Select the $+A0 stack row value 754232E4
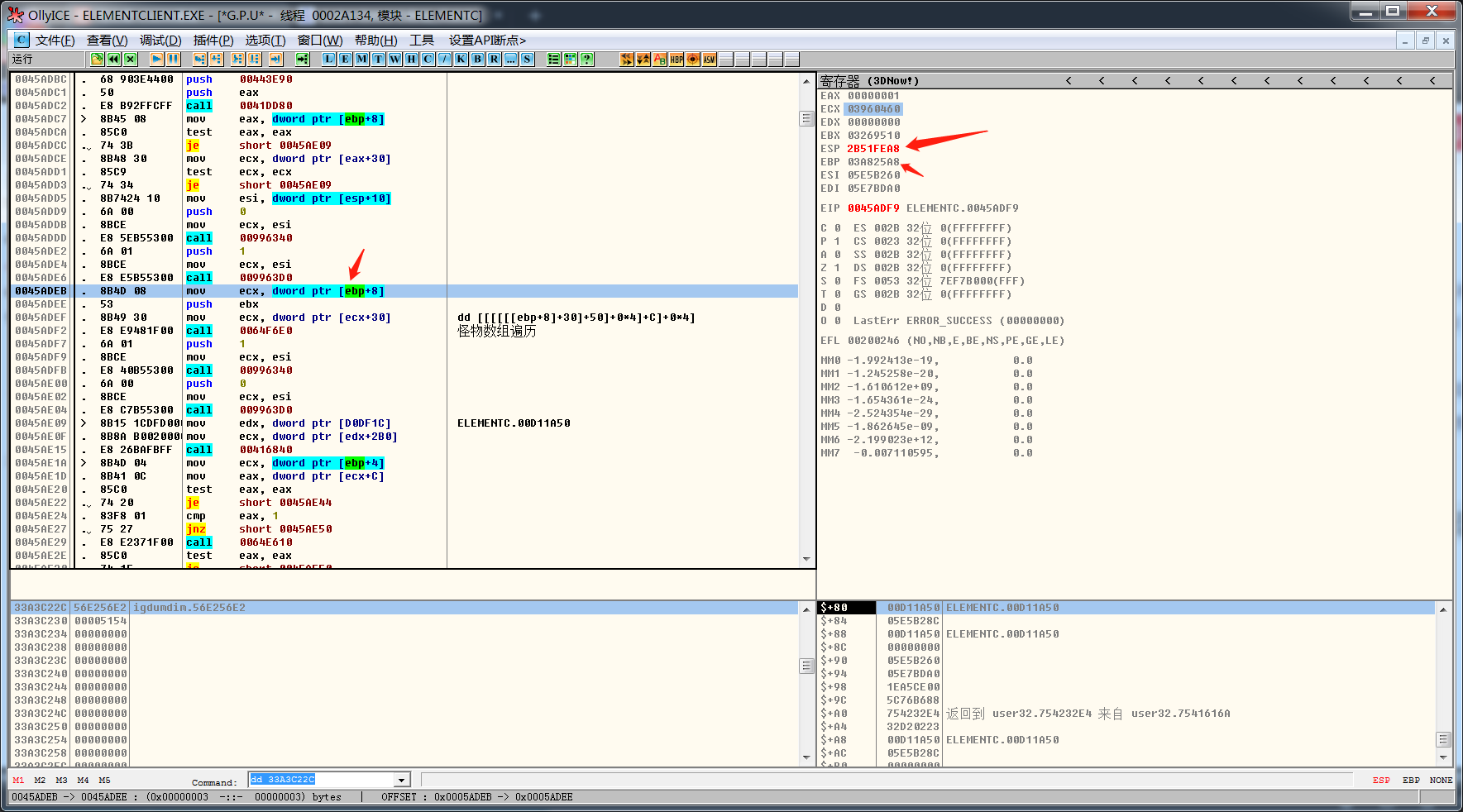This screenshot has width=1463, height=812. [914, 714]
